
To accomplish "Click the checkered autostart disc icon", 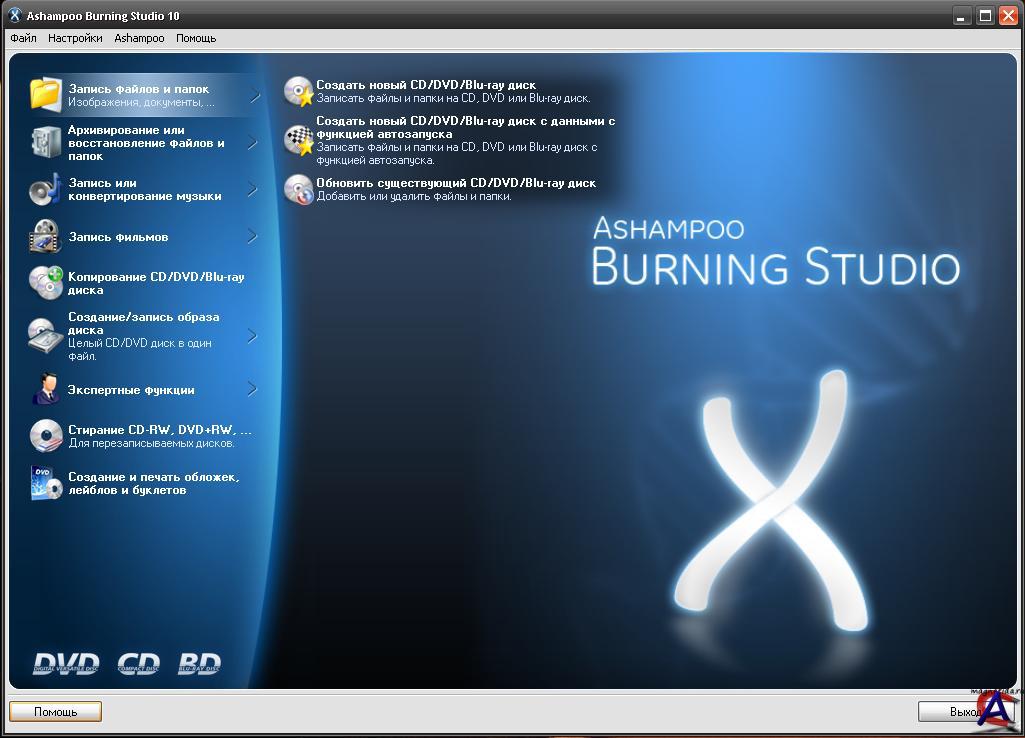I will pyautogui.click(x=299, y=140).
